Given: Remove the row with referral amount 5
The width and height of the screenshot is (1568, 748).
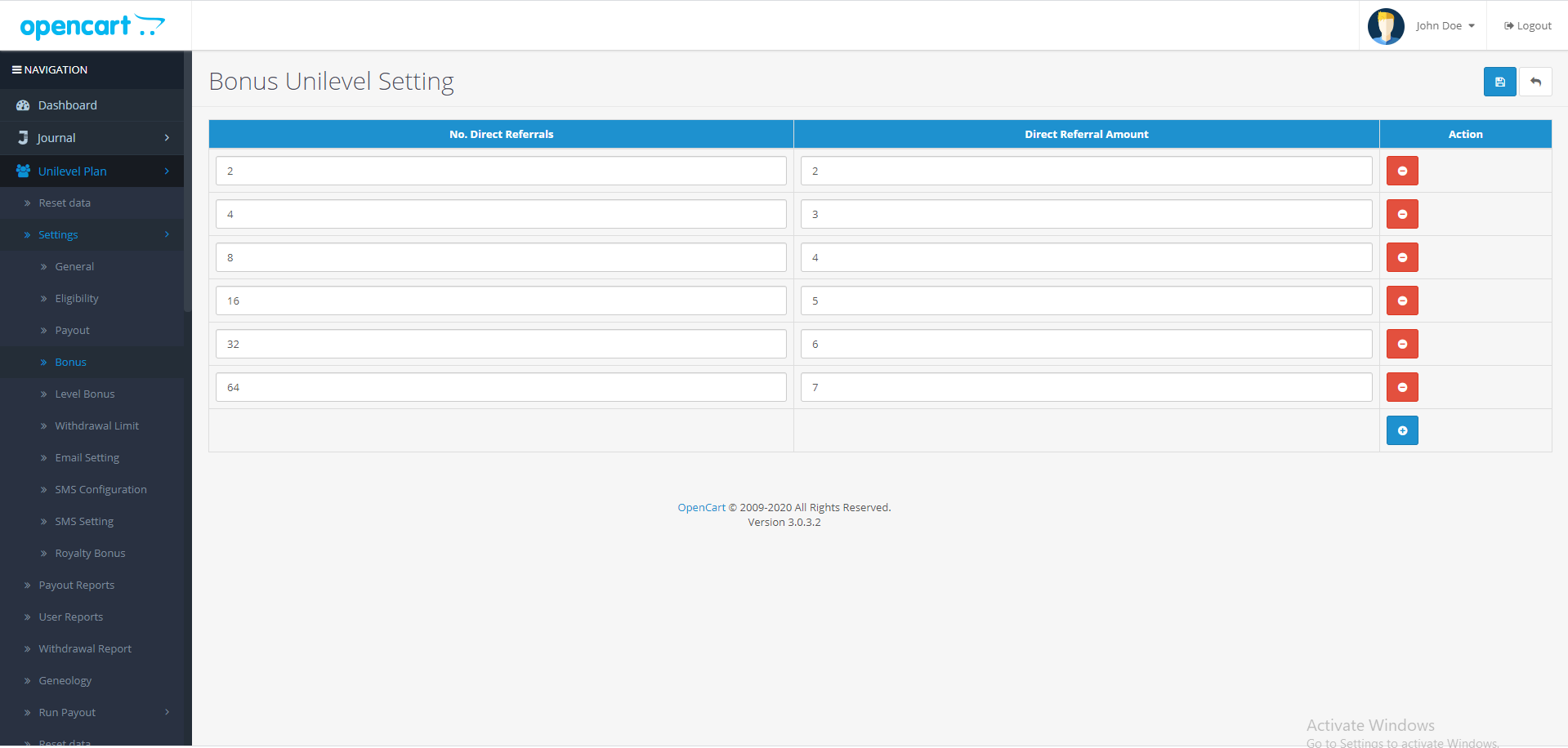Looking at the screenshot, I should [1402, 301].
